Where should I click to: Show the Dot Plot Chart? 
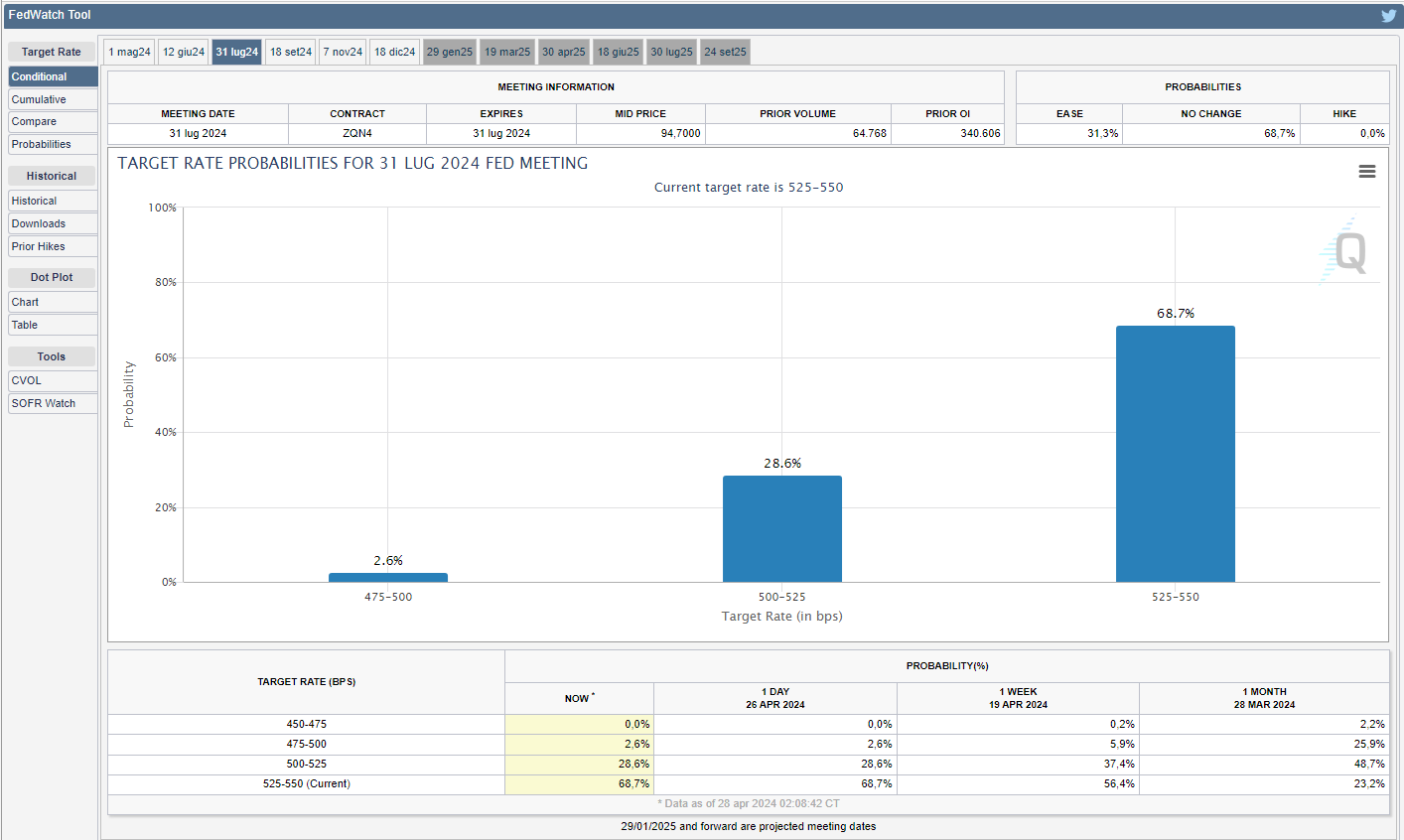[x=53, y=302]
